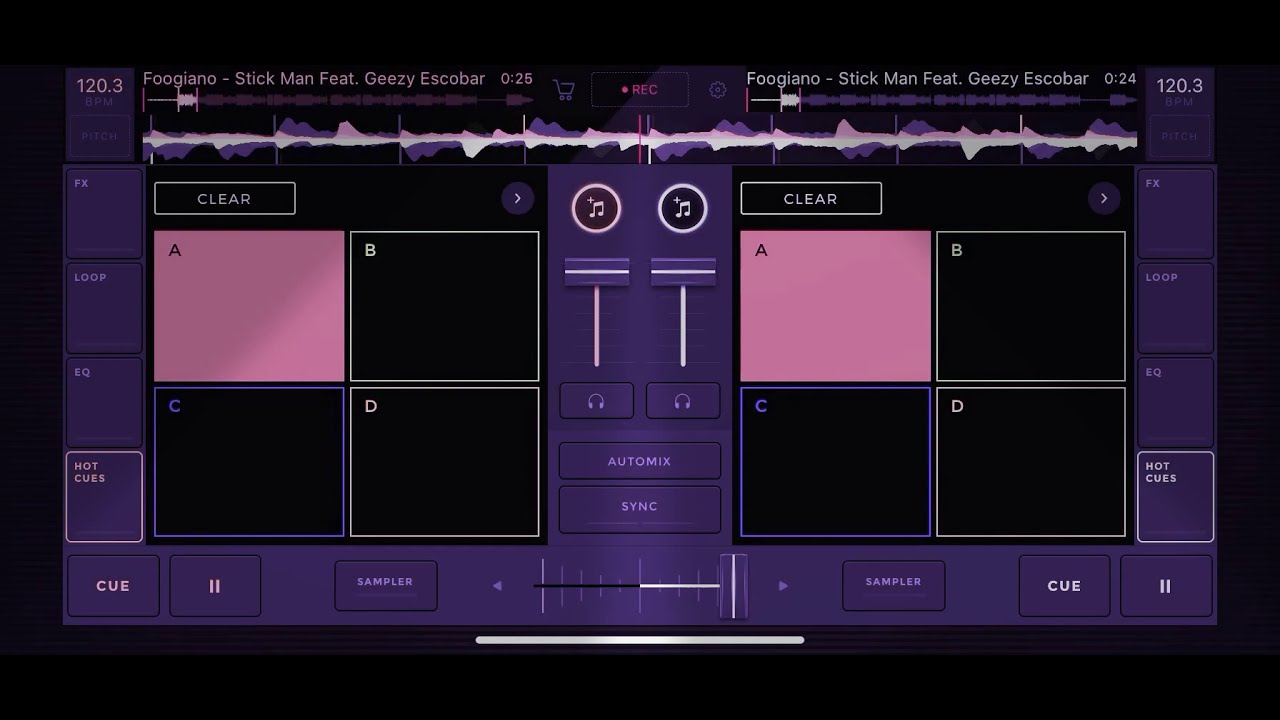
Task: Click left deck track title Foogiano
Action: pyautogui.click(x=314, y=78)
